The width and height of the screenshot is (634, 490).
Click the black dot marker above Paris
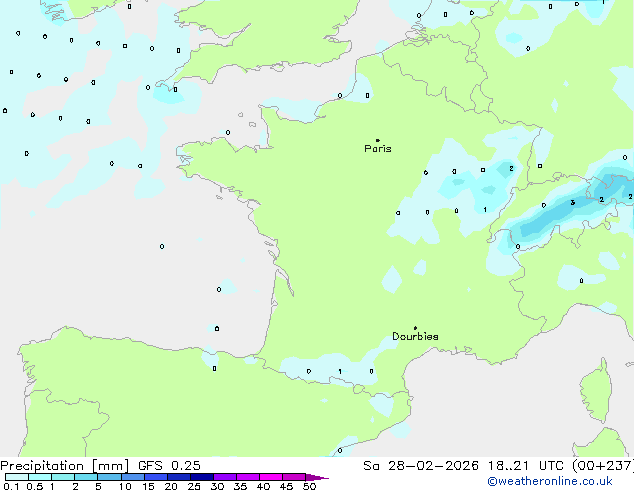click(378, 140)
